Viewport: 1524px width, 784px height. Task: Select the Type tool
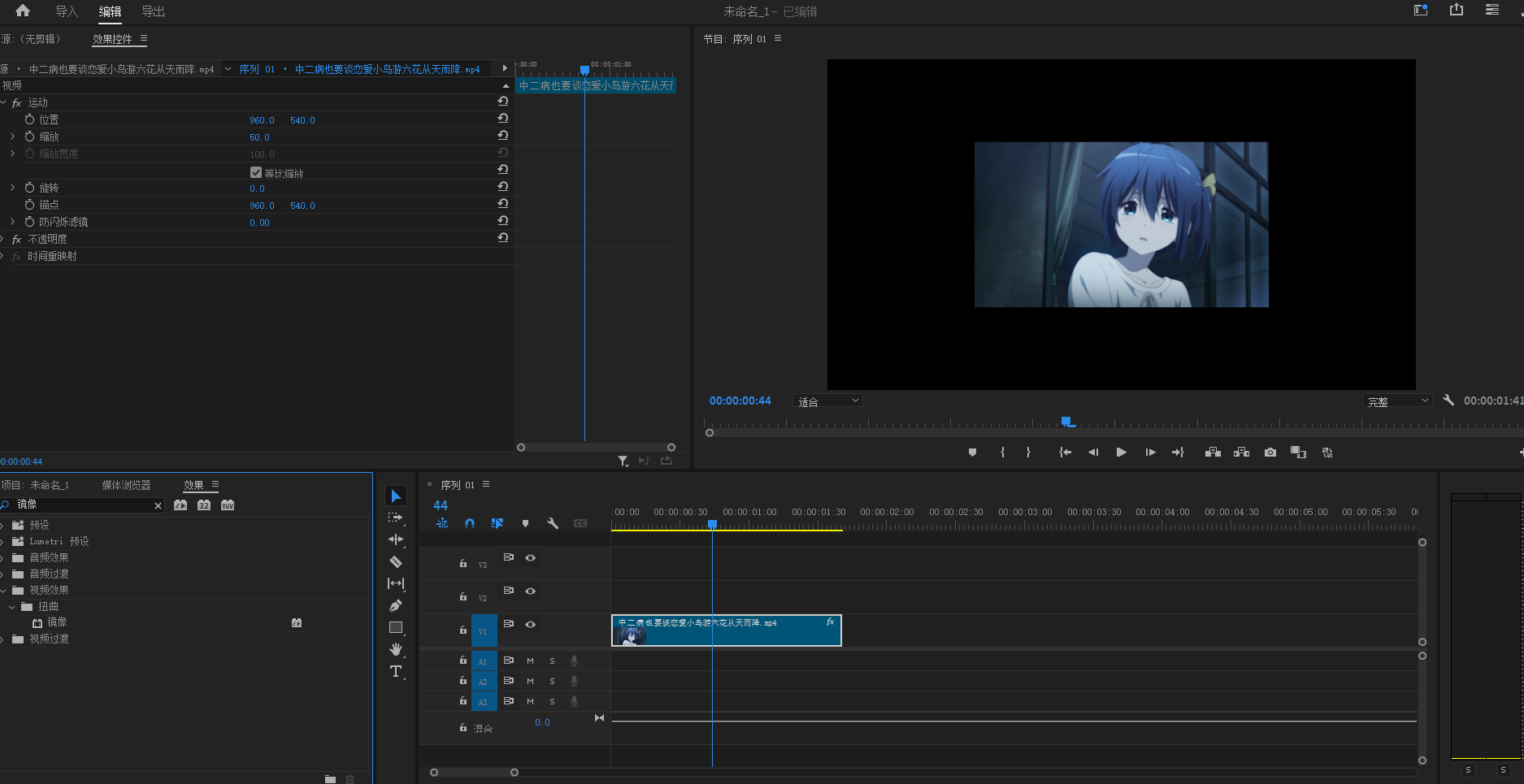pos(396,671)
